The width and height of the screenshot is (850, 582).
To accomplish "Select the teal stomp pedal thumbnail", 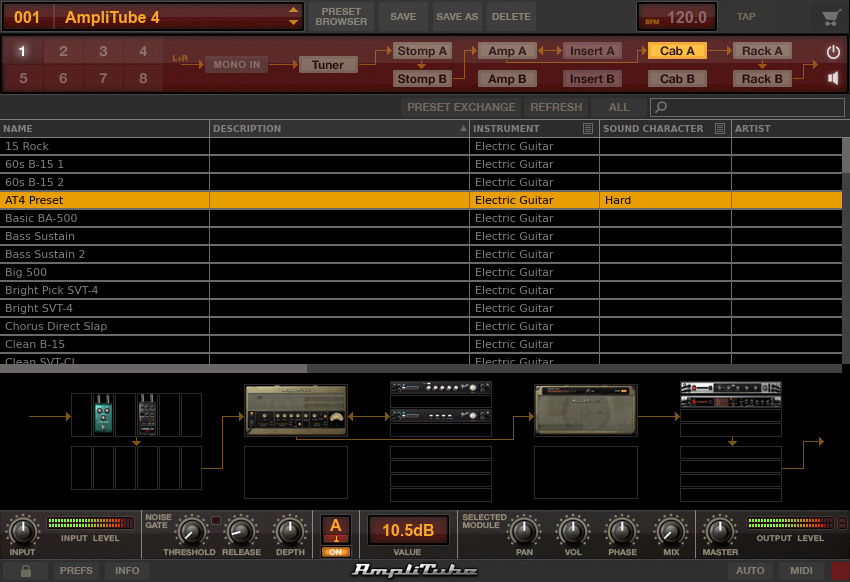I will (x=104, y=415).
